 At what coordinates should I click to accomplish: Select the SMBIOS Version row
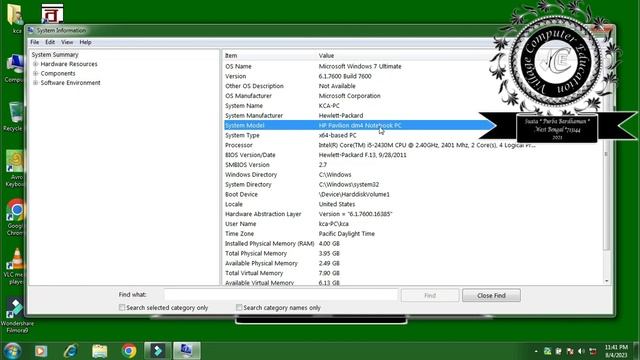point(413,165)
